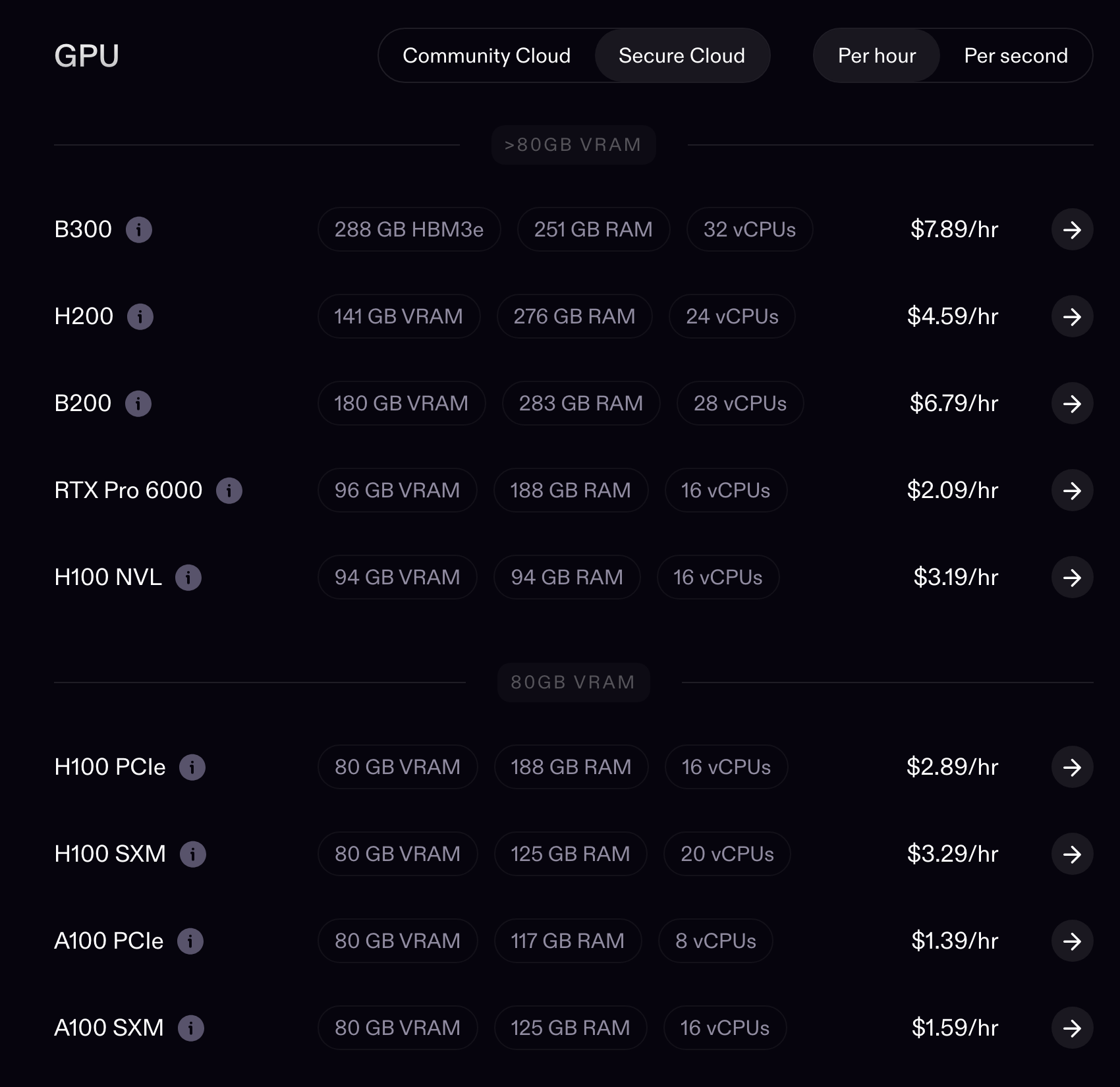
Task: Show pricing Per second
Action: coord(1016,55)
